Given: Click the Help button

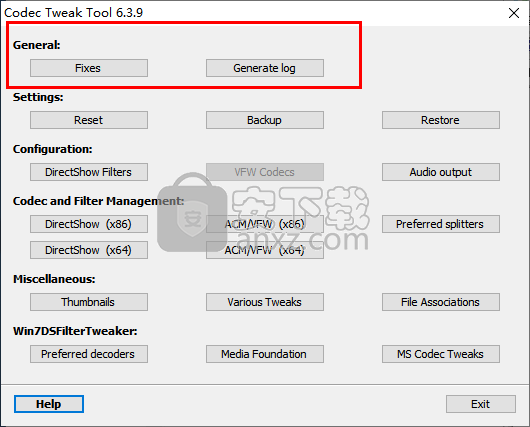Looking at the screenshot, I should [49, 404].
